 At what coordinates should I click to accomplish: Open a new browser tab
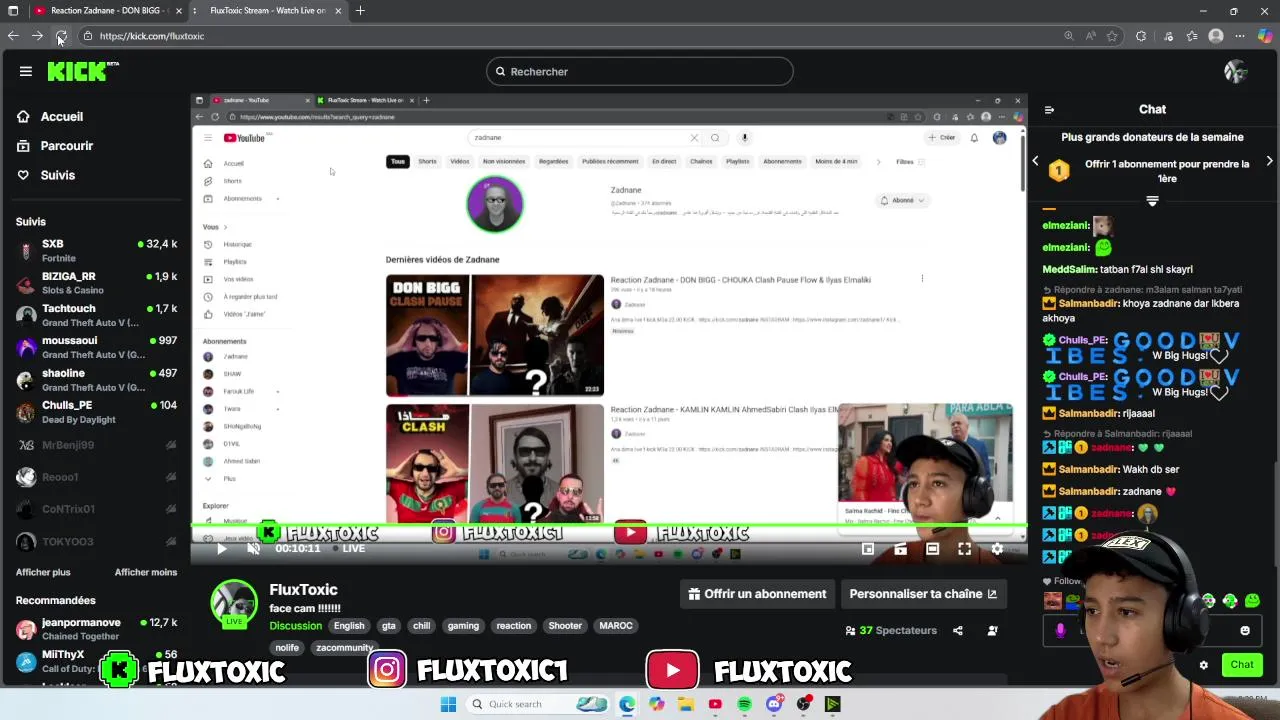click(x=360, y=11)
